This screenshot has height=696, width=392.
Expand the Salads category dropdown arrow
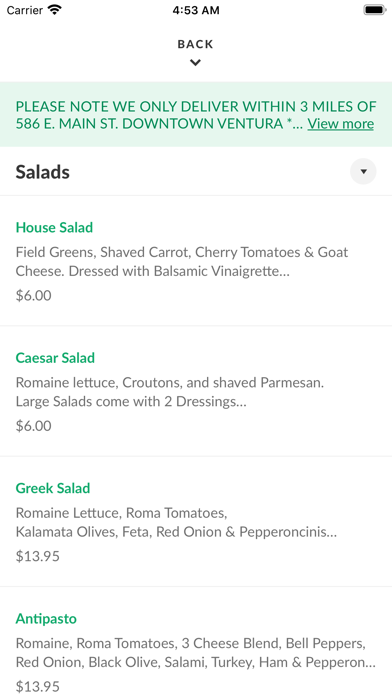point(363,171)
